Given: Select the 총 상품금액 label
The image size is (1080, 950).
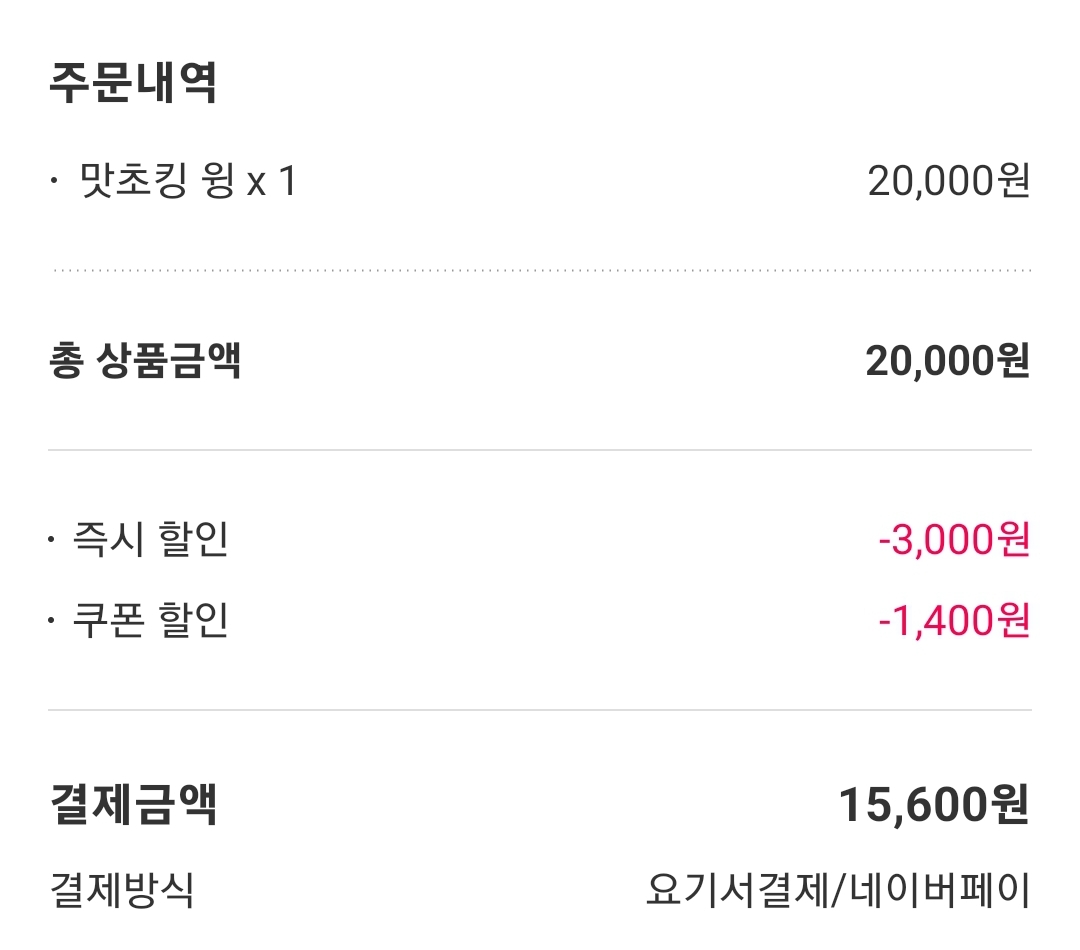Looking at the screenshot, I should [x=145, y=361].
